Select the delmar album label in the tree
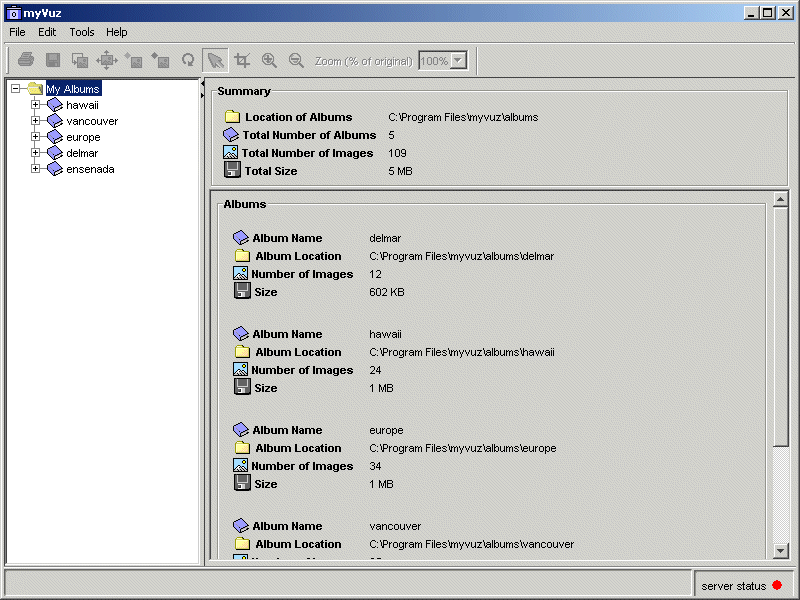 click(82, 153)
